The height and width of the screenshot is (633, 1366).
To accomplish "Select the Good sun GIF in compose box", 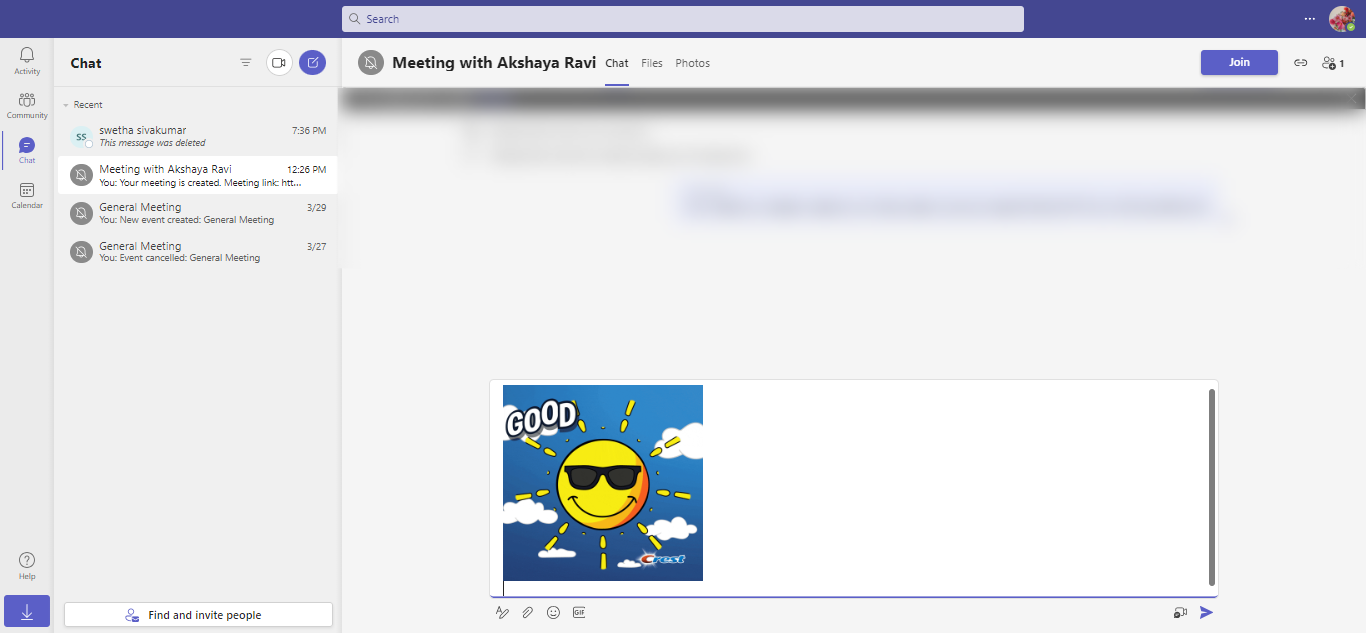I will tap(603, 483).
